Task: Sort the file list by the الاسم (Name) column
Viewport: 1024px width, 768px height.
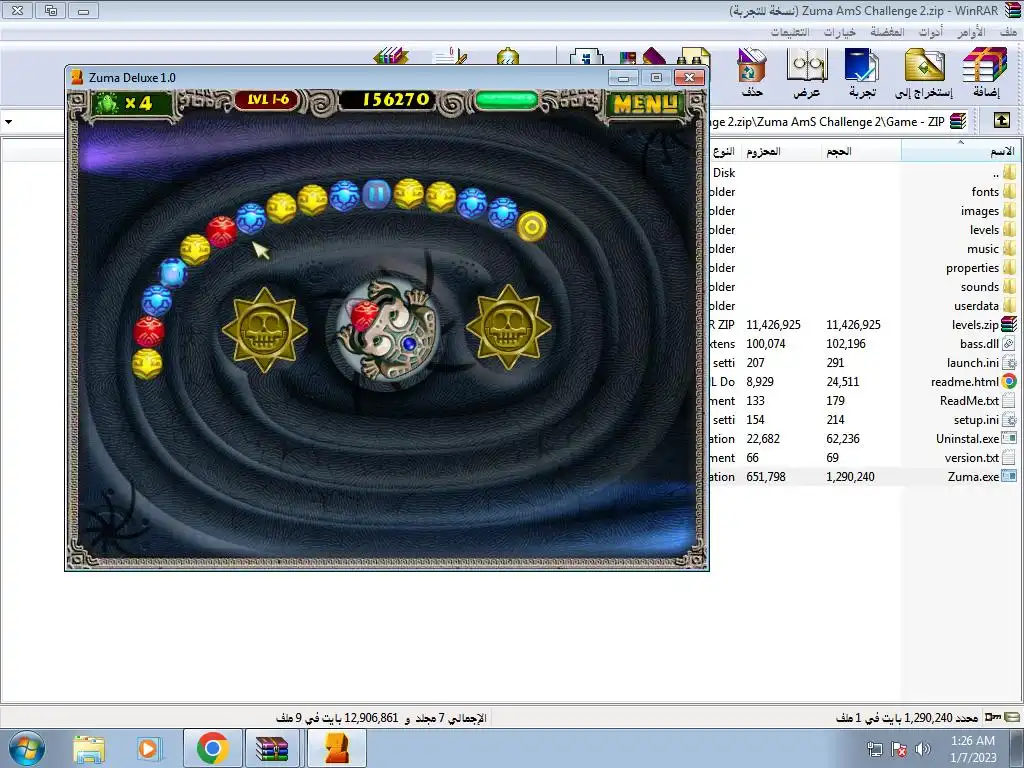Action: 960,152
